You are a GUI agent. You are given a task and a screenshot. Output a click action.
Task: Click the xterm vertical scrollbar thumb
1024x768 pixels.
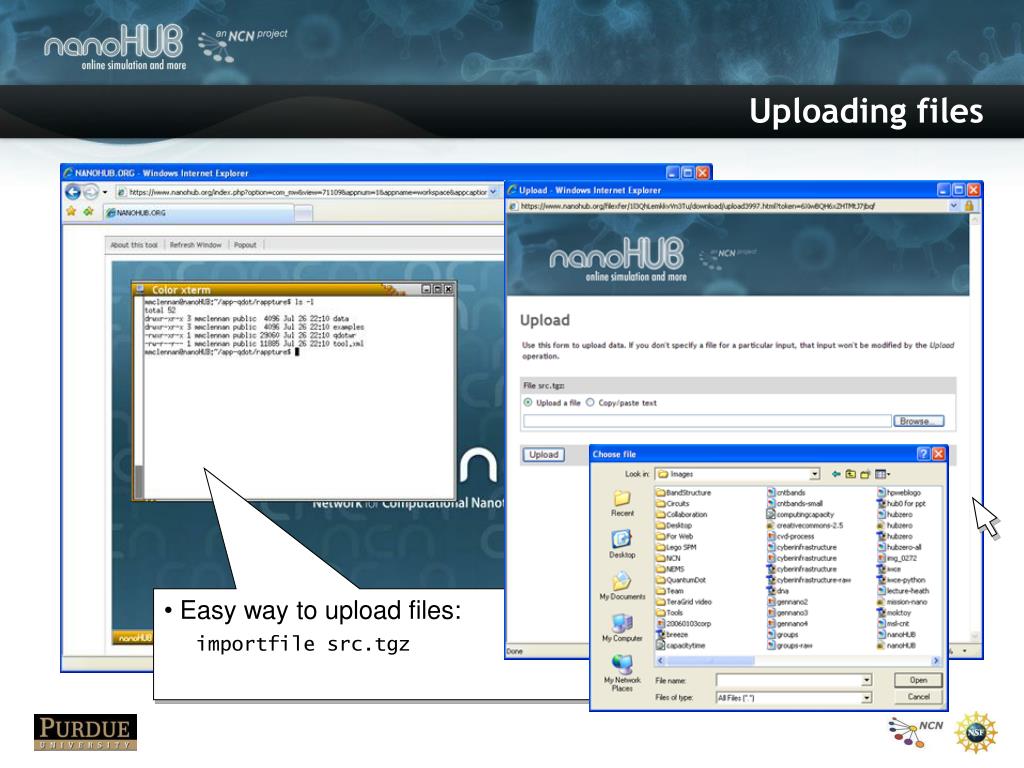pyautogui.click(x=138, y=482)
